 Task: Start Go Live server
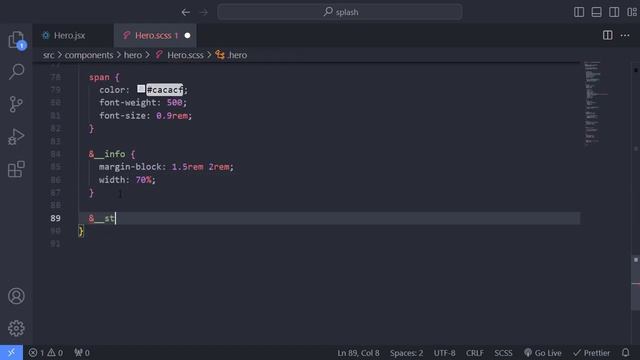click(x=542, y=353)
